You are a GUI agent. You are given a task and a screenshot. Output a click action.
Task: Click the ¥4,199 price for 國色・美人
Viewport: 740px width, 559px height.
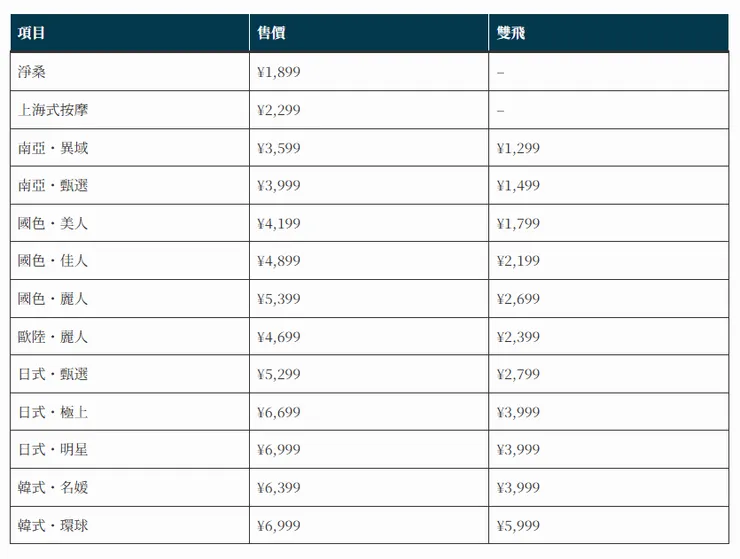[279, 223]
